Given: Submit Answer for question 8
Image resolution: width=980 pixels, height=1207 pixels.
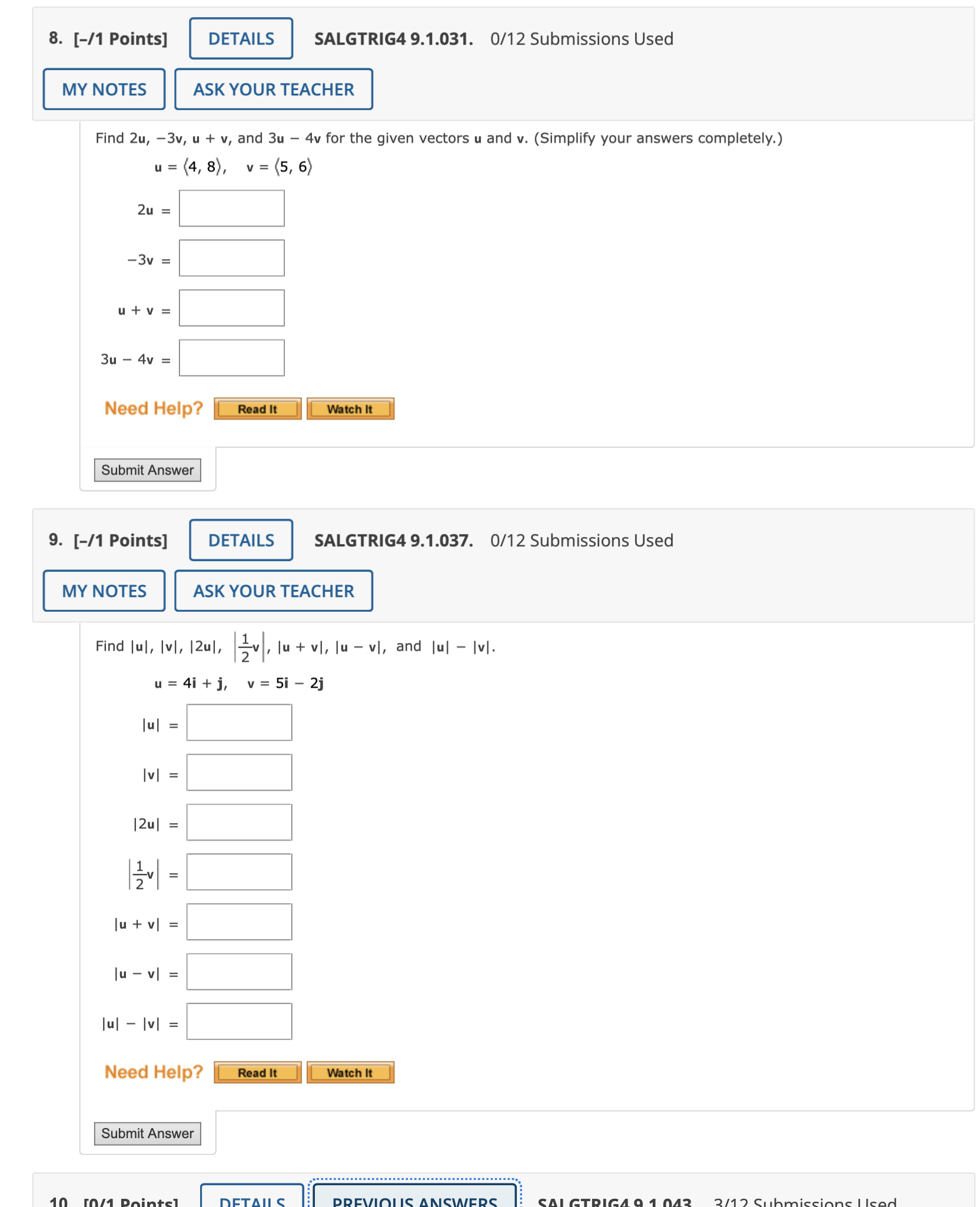Looking at the screenshot, I should click(x=147, y=469).
